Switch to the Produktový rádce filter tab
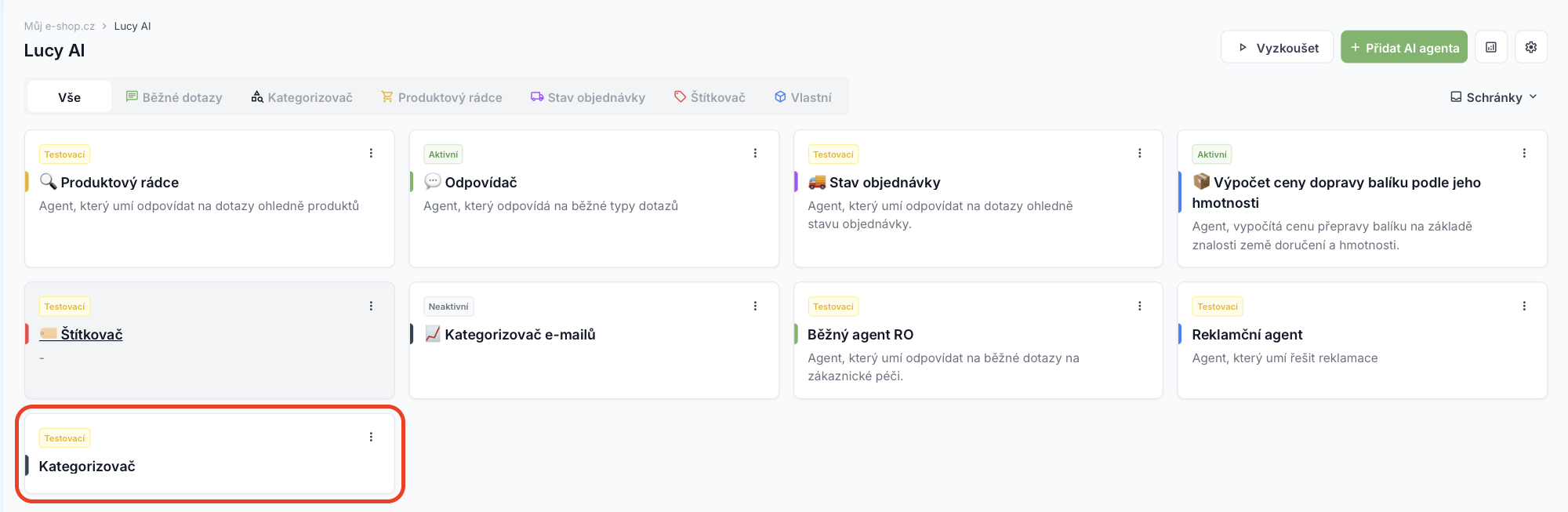The height and width of the screenshot is (512, 1568). pyautogui.click(x=441, y=97)
